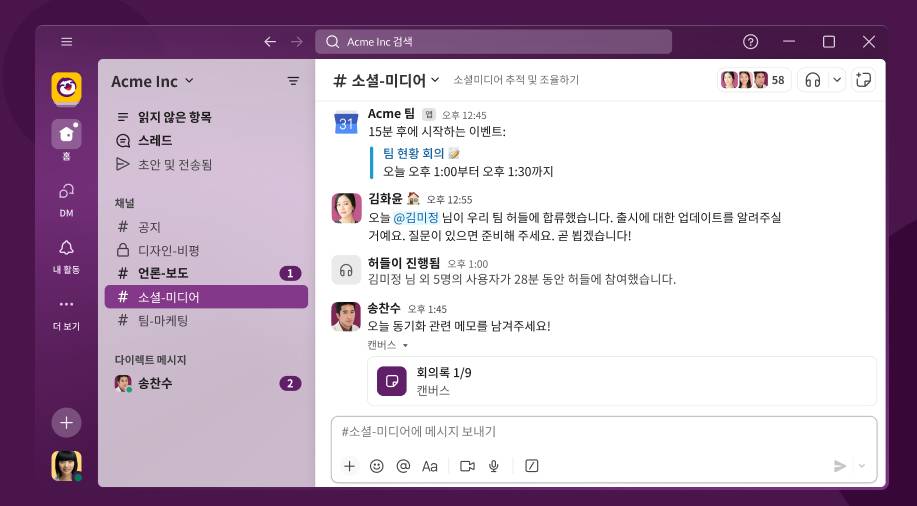Open the 팀 현황 회의 event link

pos(413,153)
